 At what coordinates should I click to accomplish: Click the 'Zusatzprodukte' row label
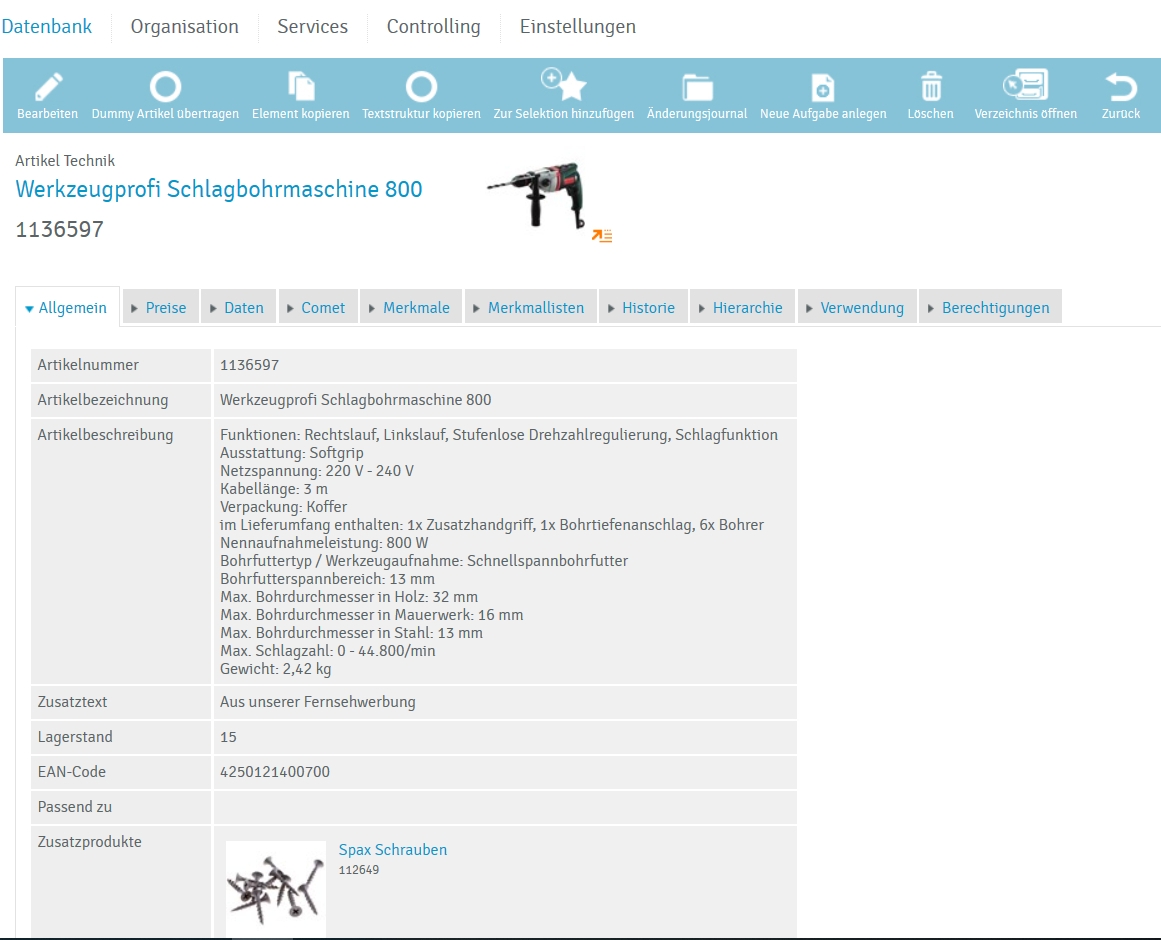[x=90, y=842]
